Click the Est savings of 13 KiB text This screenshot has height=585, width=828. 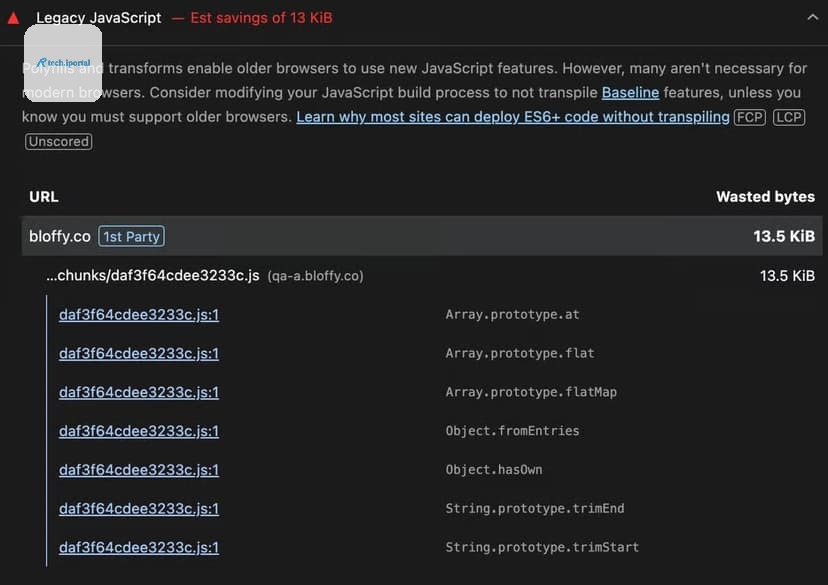[x=261, y=17]
